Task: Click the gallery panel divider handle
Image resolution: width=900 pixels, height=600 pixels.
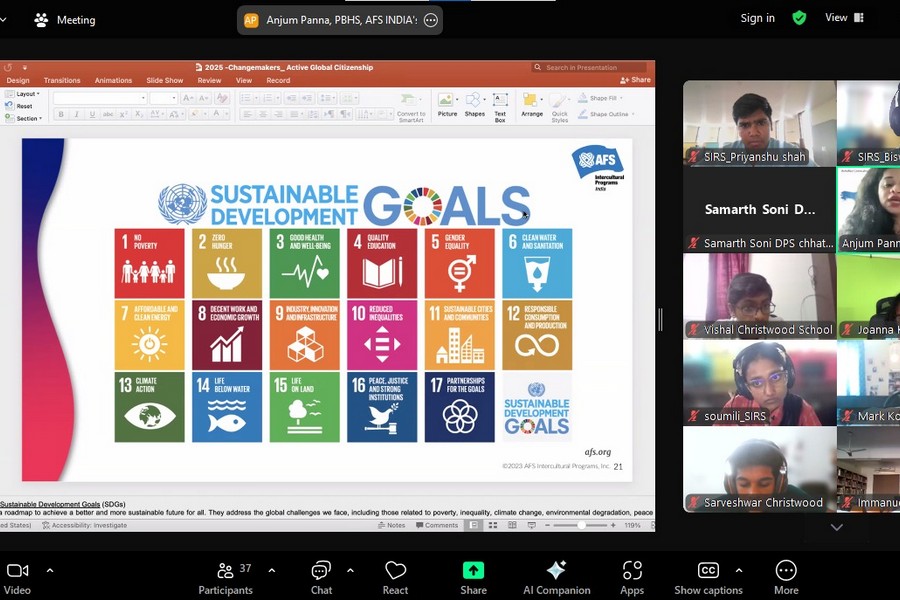Action: (x=661, y=319)
